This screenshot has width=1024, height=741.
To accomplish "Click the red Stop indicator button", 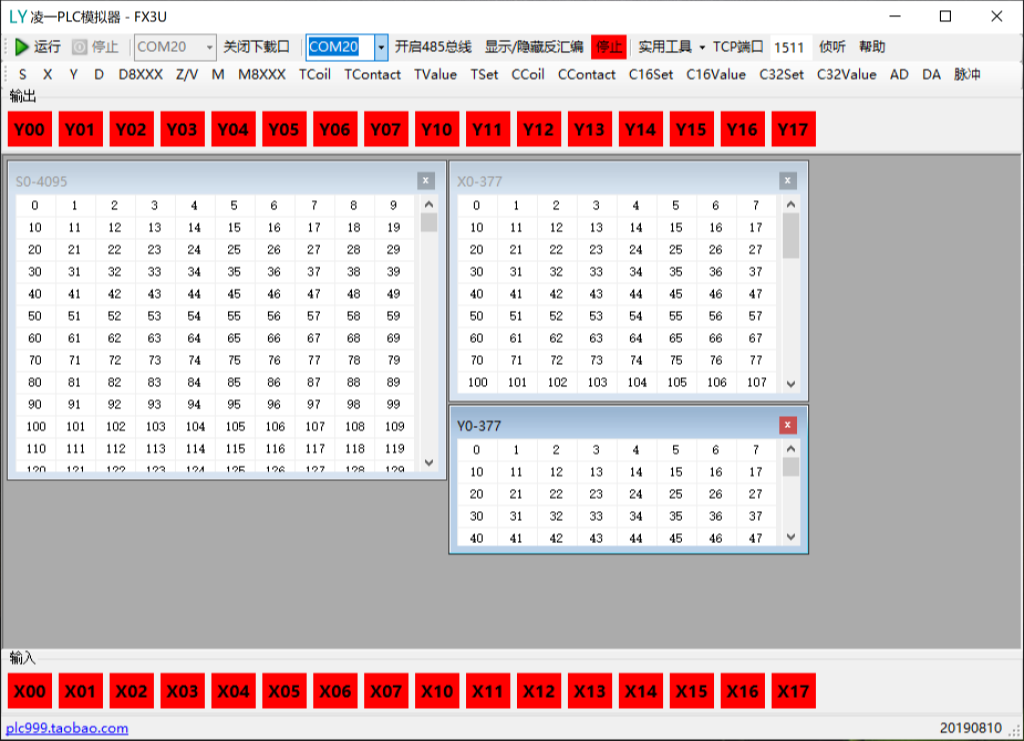I will click(x=608, y=47).
